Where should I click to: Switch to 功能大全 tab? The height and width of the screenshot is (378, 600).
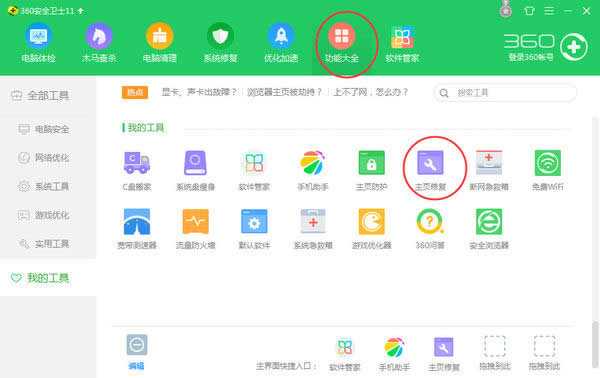click(x=342, y=42)
